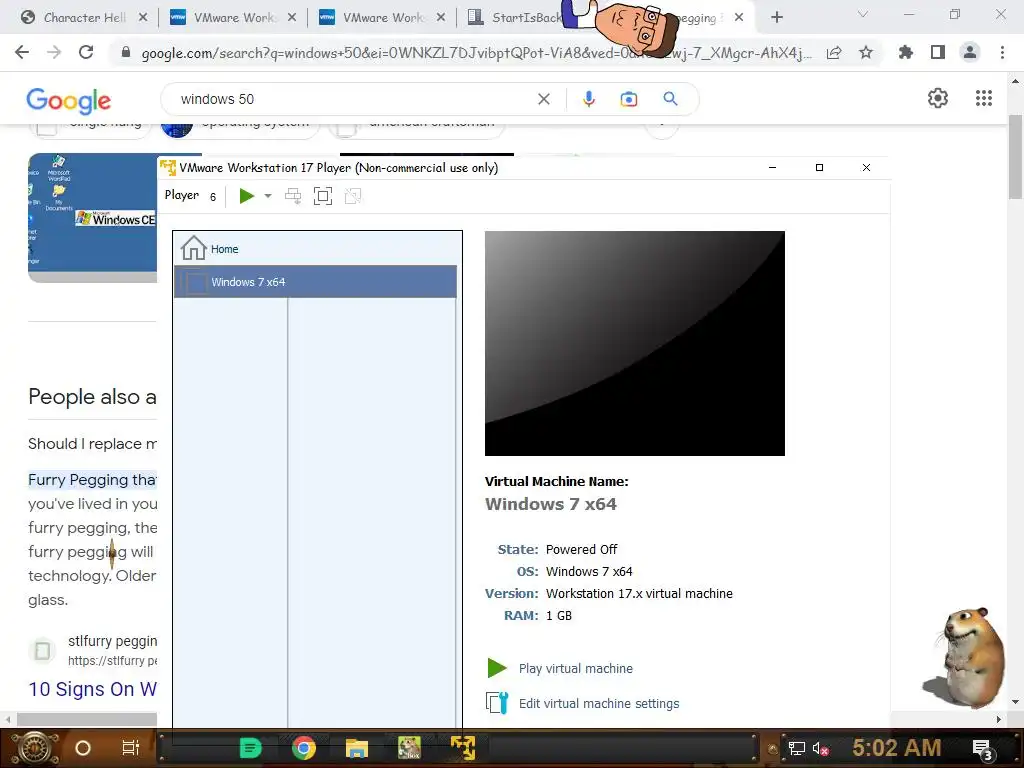The image size is (1024, 768).
Task: Open the Chrome profile avatar
Action: [x=970, y=52]
